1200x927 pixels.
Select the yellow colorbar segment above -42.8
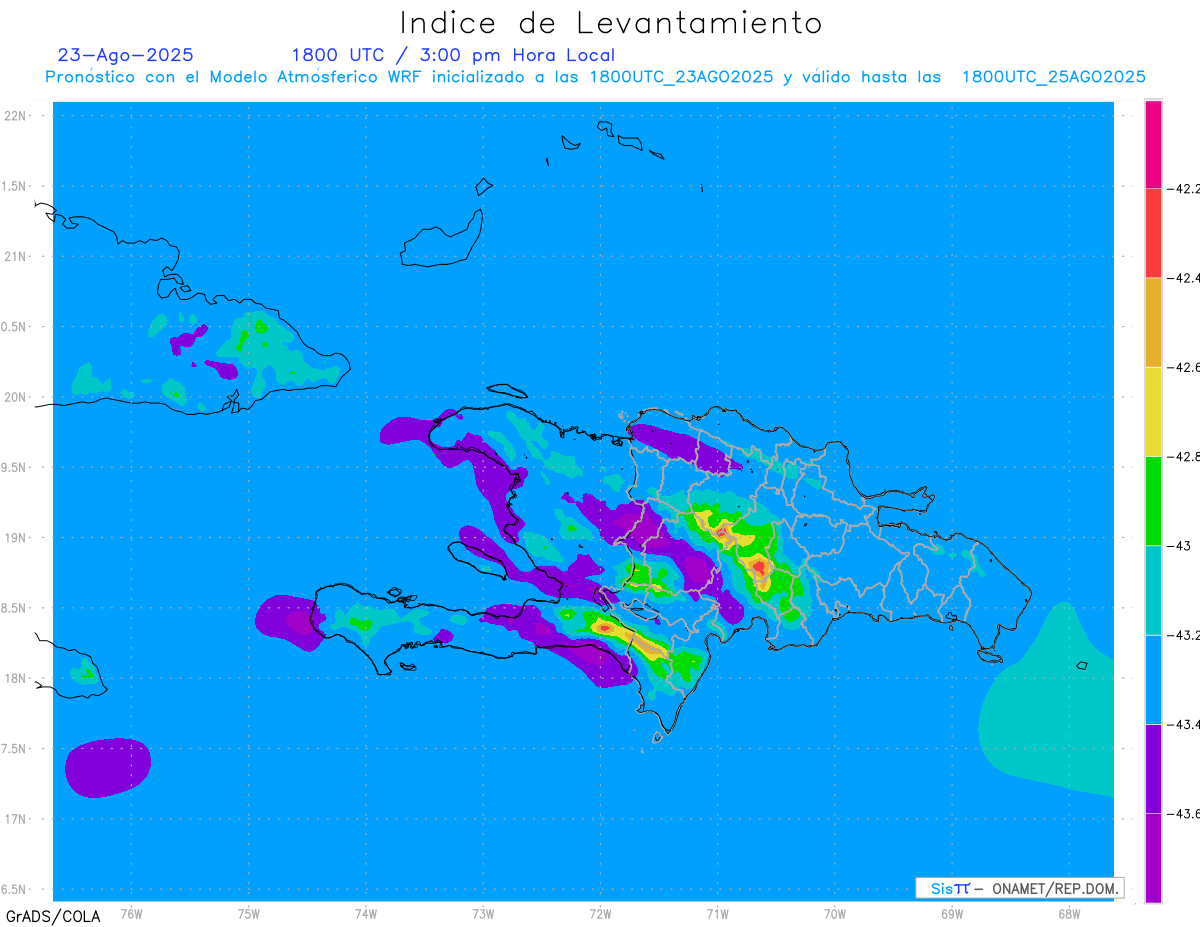[x=1153, y=411]
